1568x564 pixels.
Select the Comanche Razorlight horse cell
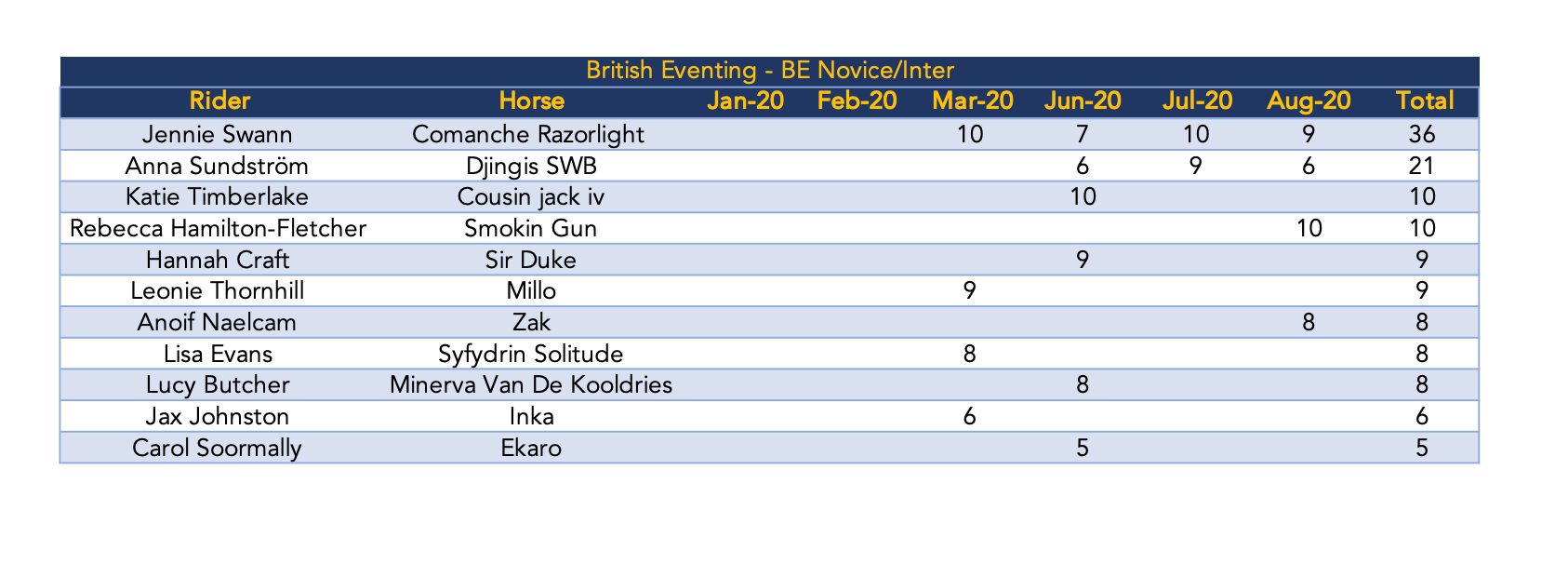pyautogui.click(x=528, y=134)
